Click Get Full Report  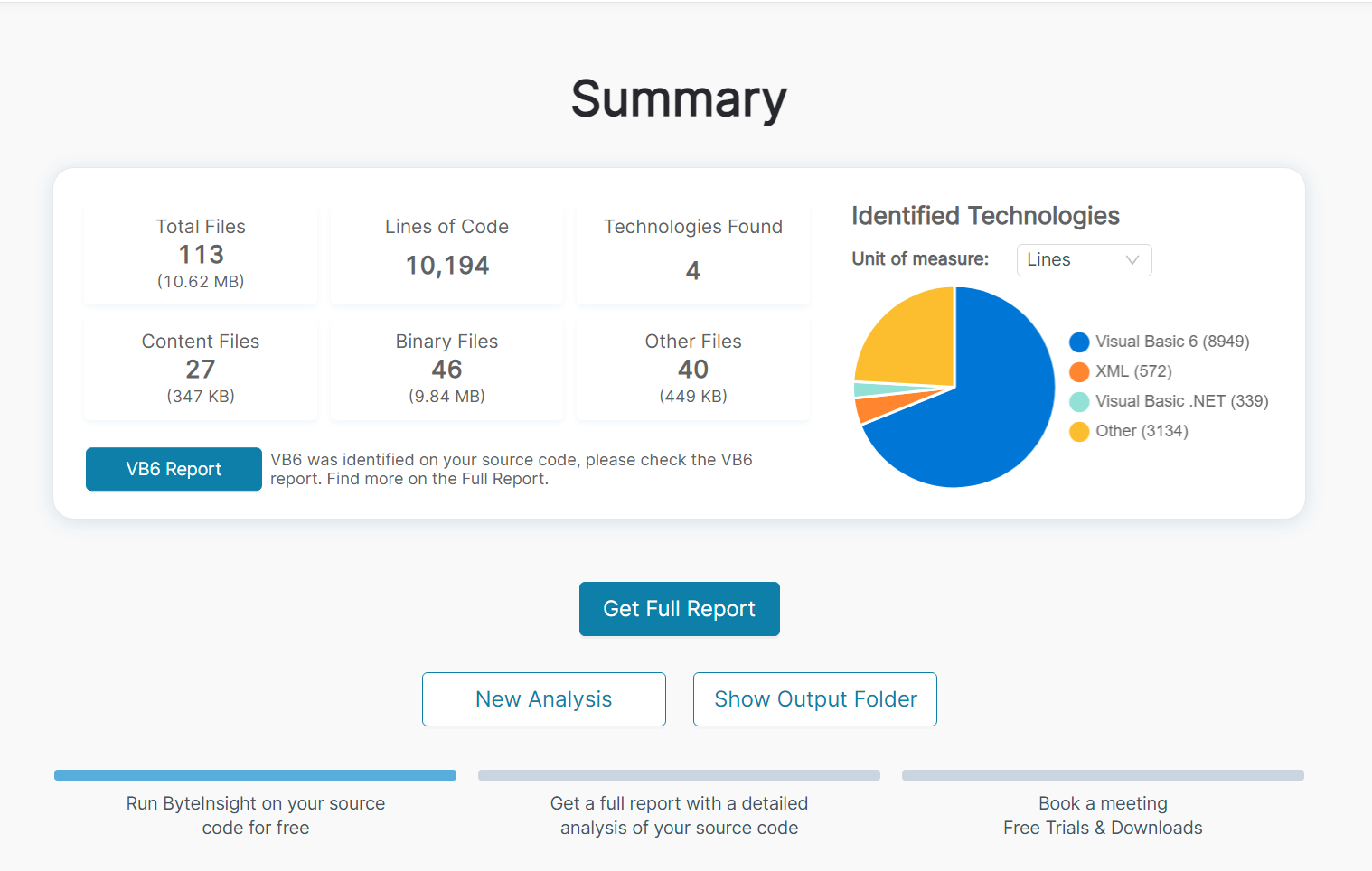click(679, 608)
